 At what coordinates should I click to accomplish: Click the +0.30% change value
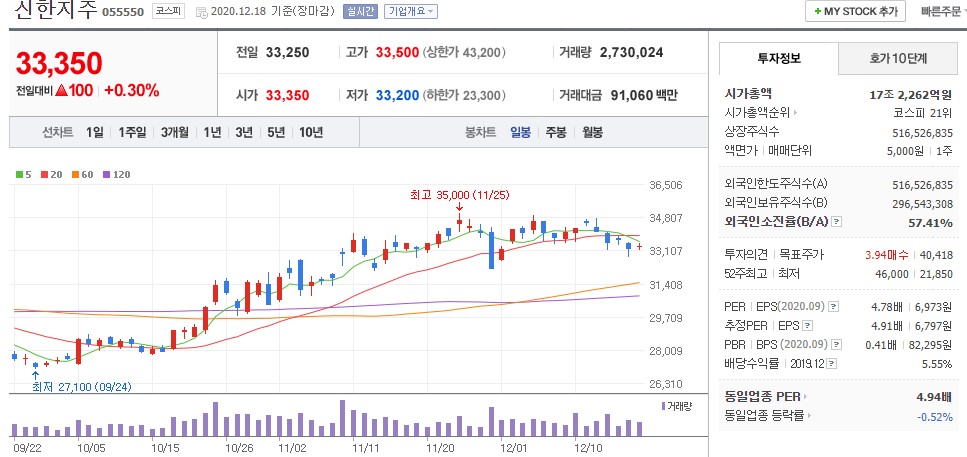131,91
